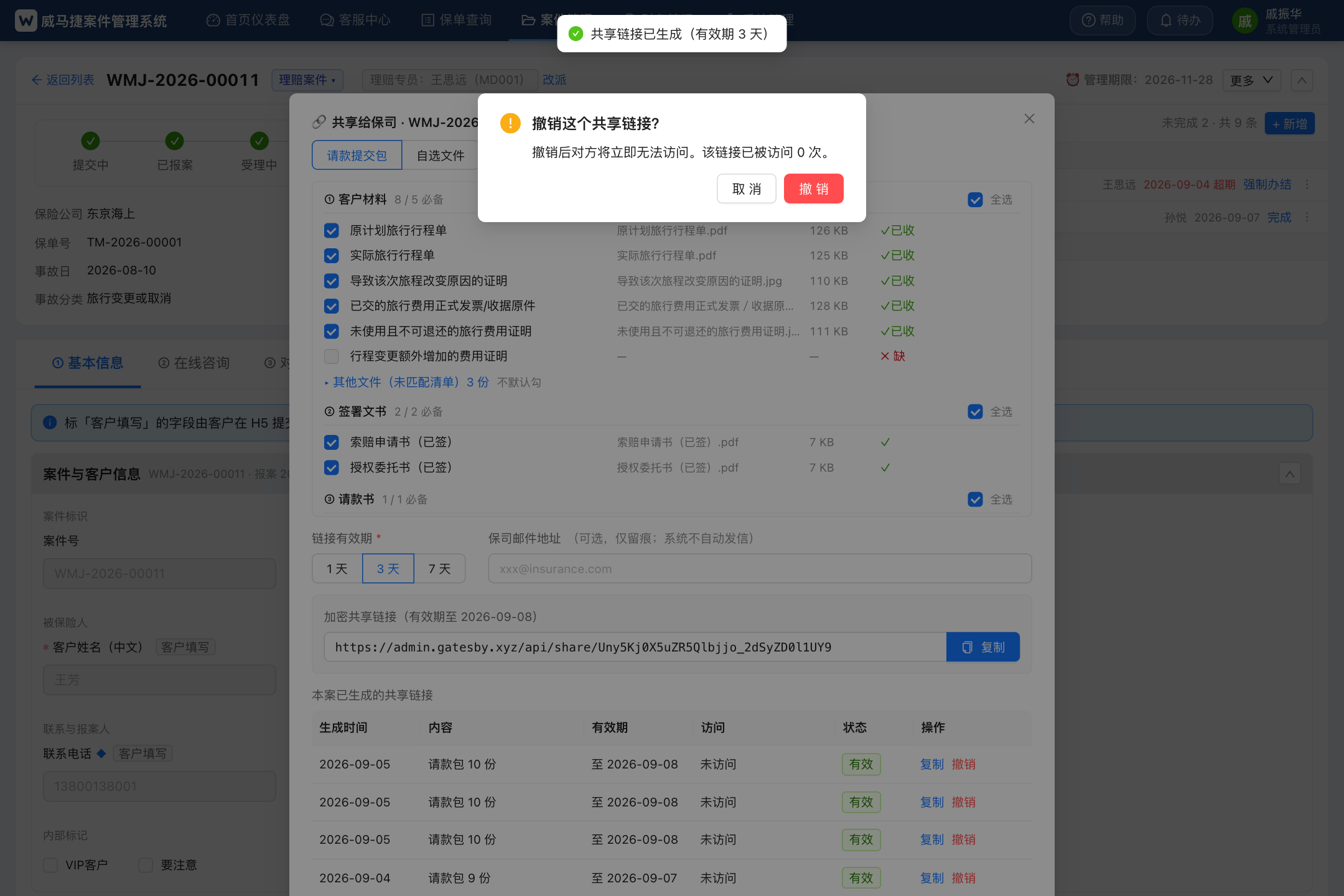Toggle 导致该次旅程改变原因的证明 checkbox
The image size is (1344, 896).
332,281
